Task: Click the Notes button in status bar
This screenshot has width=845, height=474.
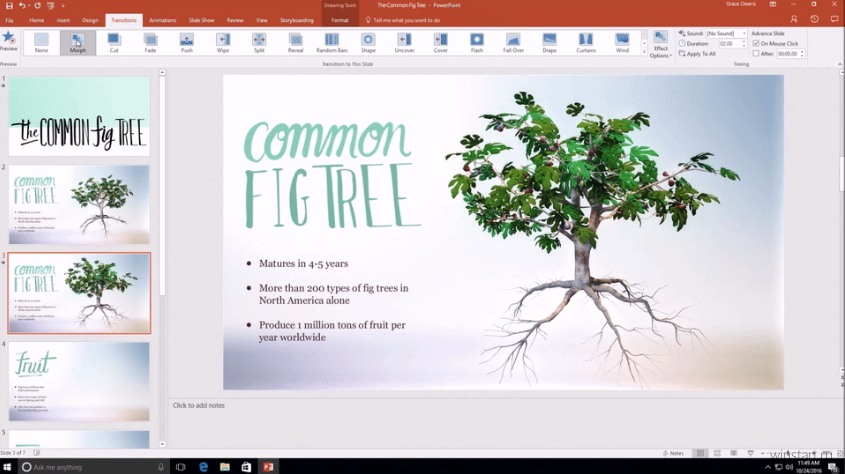Action: point(674,454)
